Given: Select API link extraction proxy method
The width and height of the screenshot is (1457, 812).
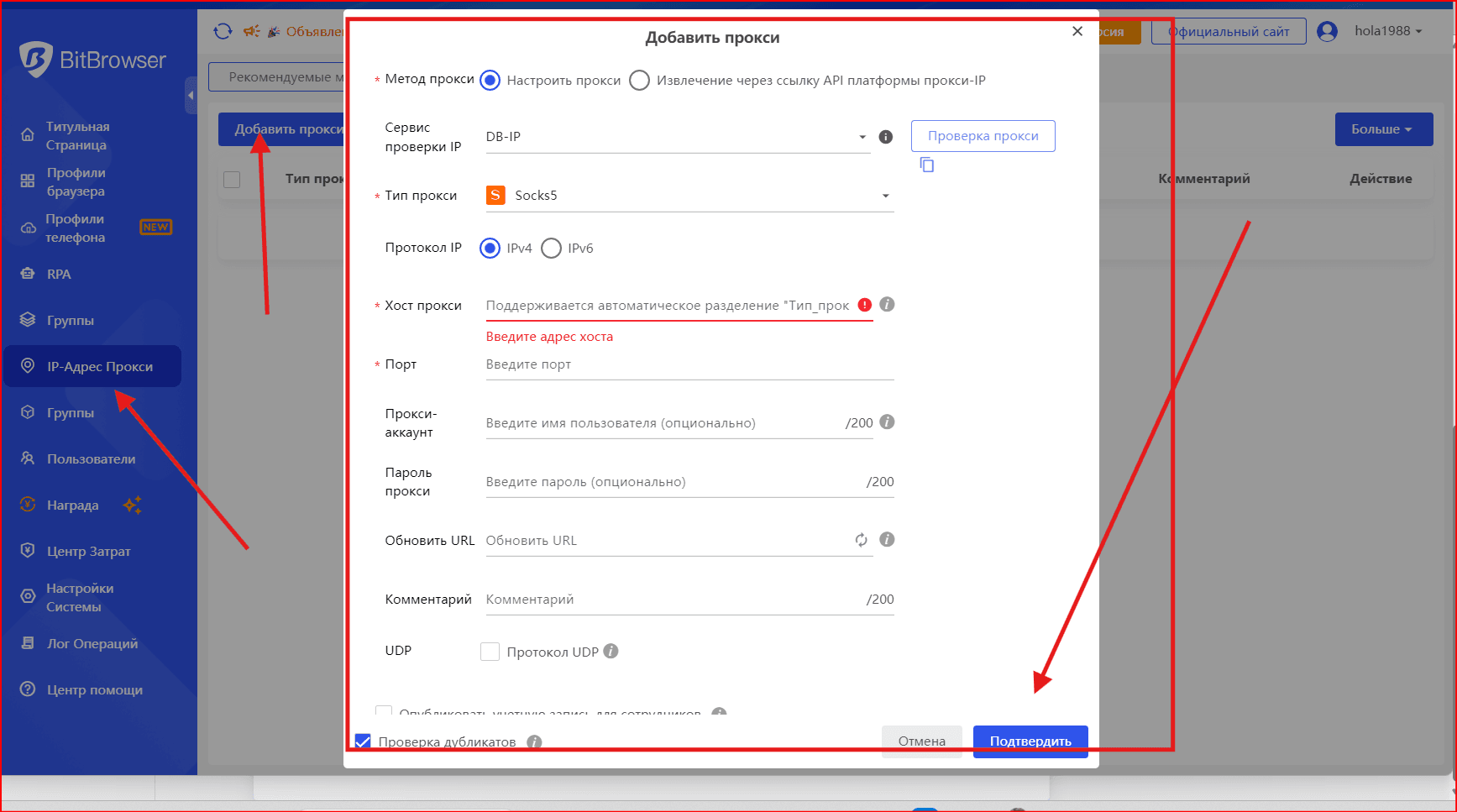Looking at the screenshot, I should (x=639, y=81).
